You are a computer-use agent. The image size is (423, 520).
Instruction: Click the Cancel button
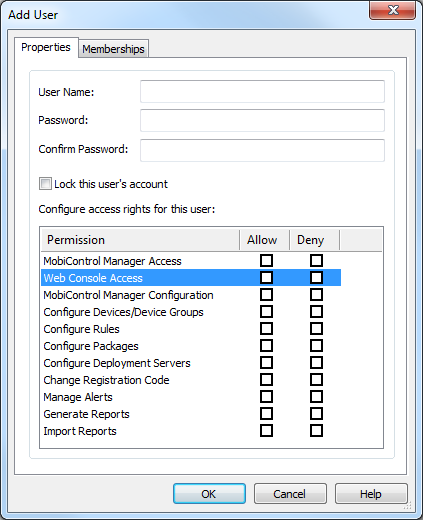290,494
